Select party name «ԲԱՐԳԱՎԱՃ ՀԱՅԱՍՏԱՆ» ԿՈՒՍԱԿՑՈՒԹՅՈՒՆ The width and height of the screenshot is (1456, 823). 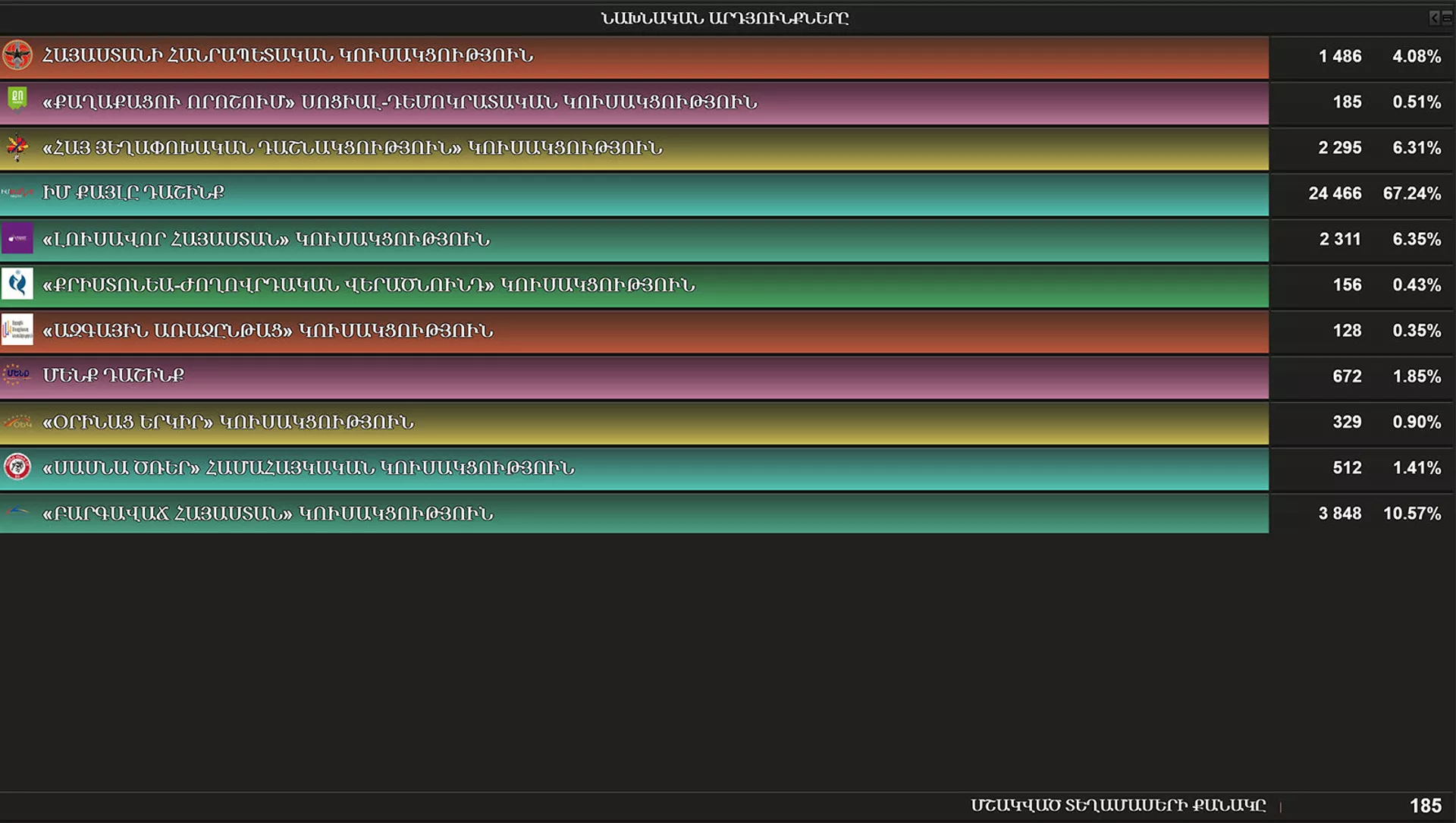[x=268, y=514]
